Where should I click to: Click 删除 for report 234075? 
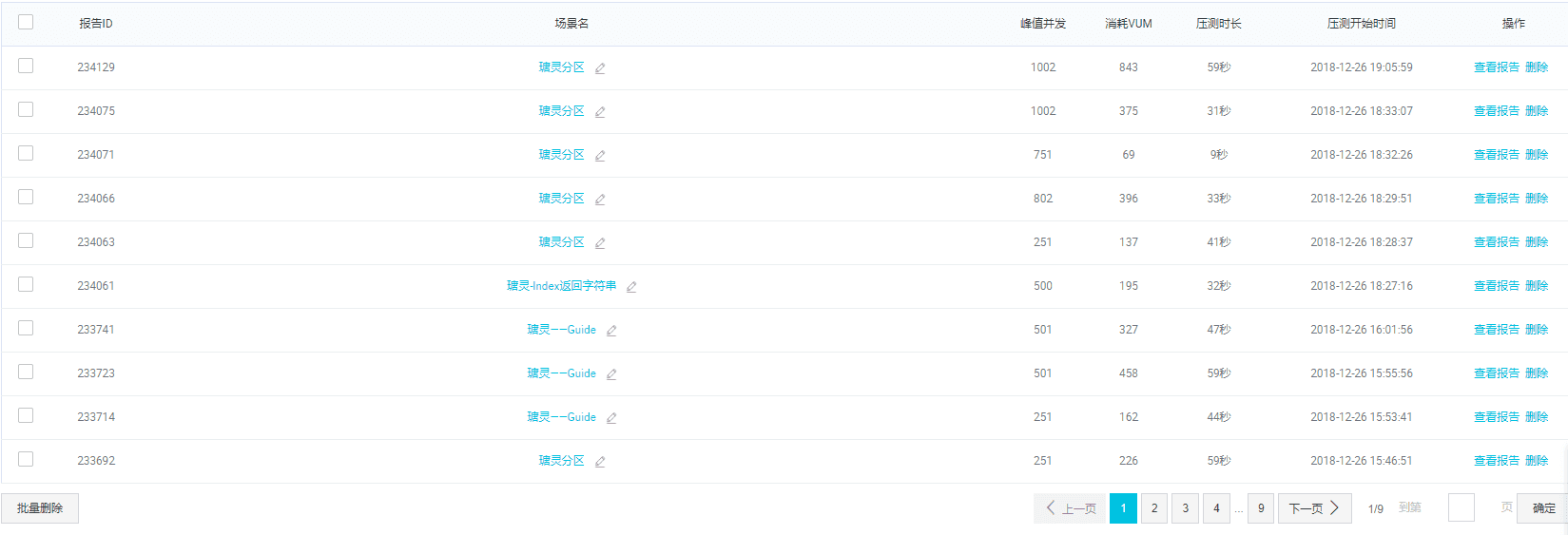pyautogui.click(x=1537, y=111)
